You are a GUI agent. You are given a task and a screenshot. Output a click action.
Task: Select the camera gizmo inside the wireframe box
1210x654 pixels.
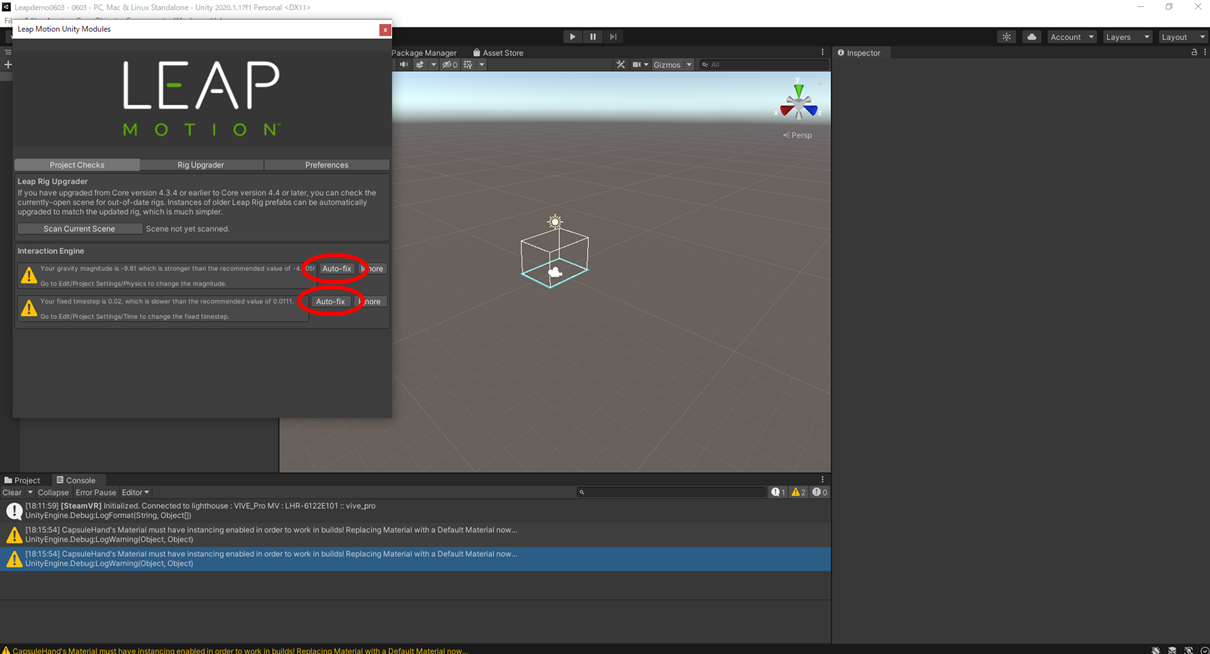pos(555,272)
